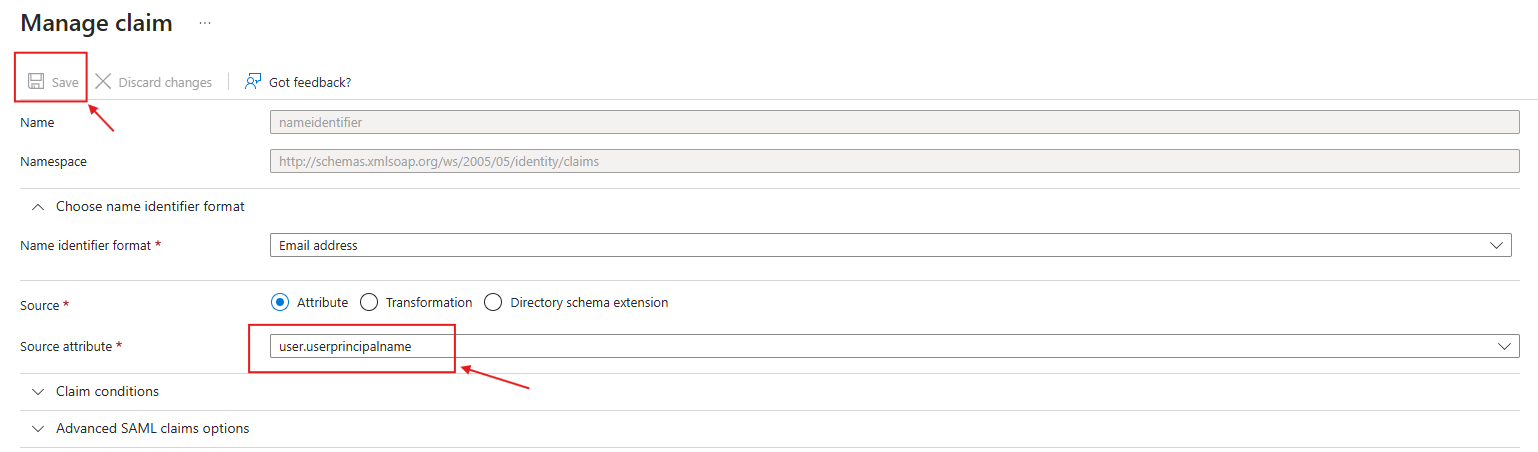Expand the Claim conditions section

point(107,391)
